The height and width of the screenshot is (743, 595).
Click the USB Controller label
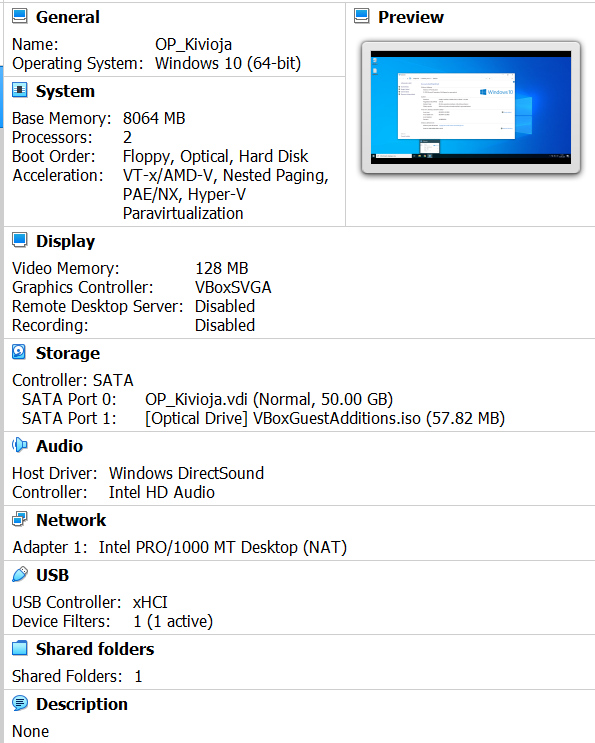66,602
